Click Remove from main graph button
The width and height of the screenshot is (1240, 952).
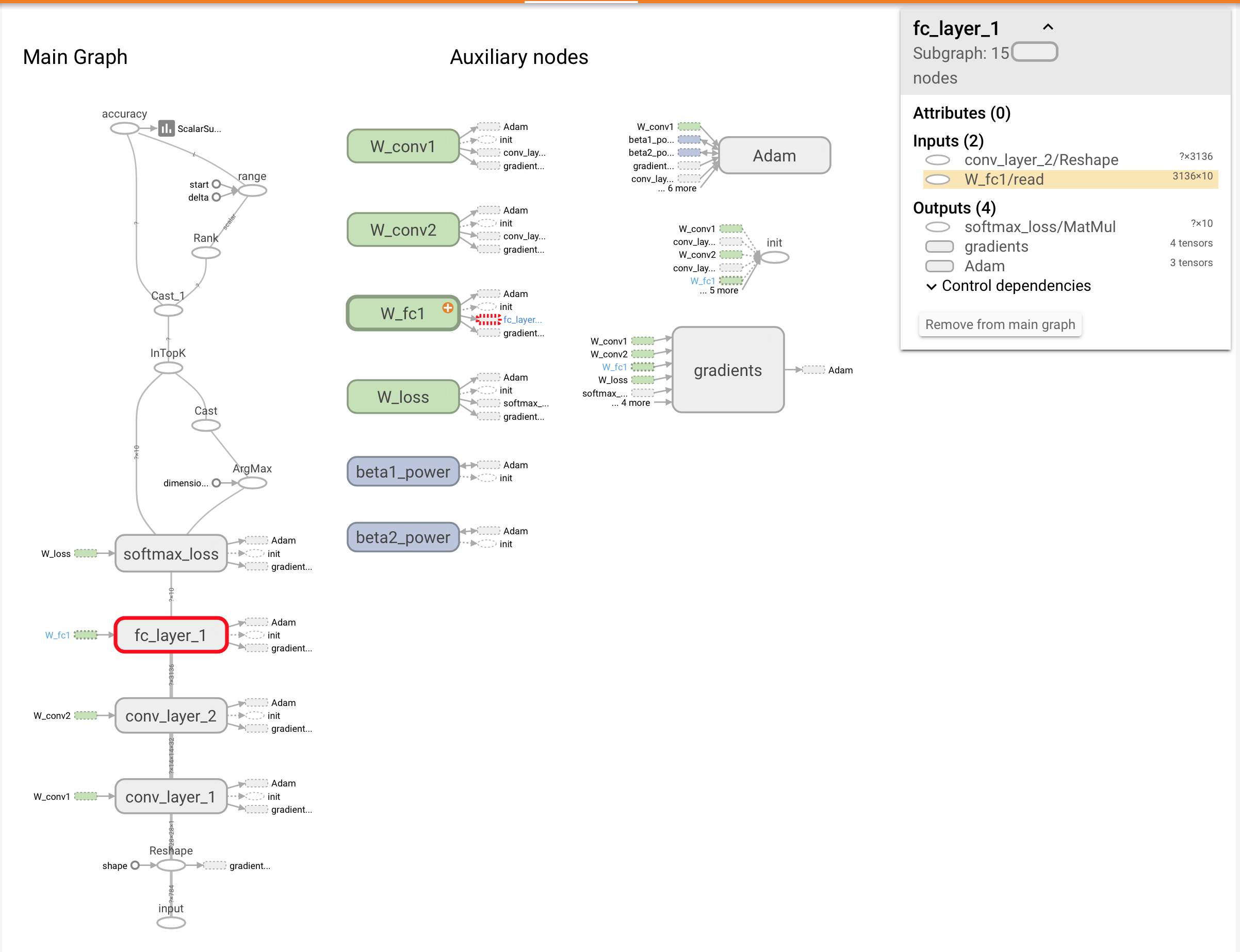[1000, 325]
